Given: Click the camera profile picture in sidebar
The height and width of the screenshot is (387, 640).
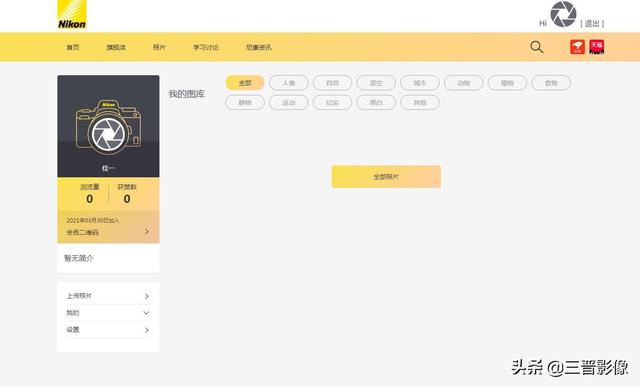Looking at the screenshot, I should pyautogui.click(x=108, y=127).
